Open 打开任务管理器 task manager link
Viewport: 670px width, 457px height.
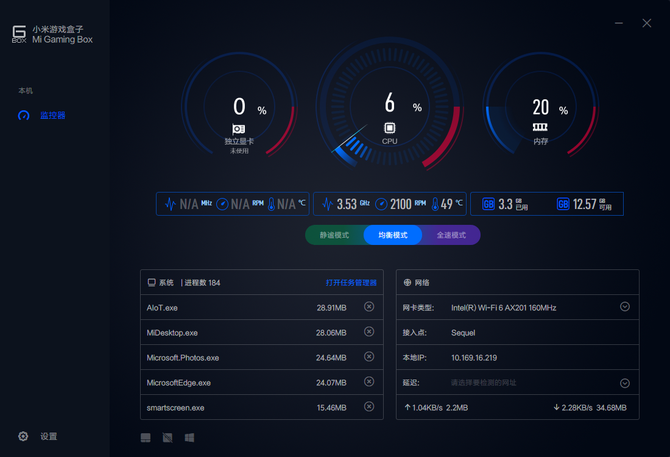click(351, 283)
